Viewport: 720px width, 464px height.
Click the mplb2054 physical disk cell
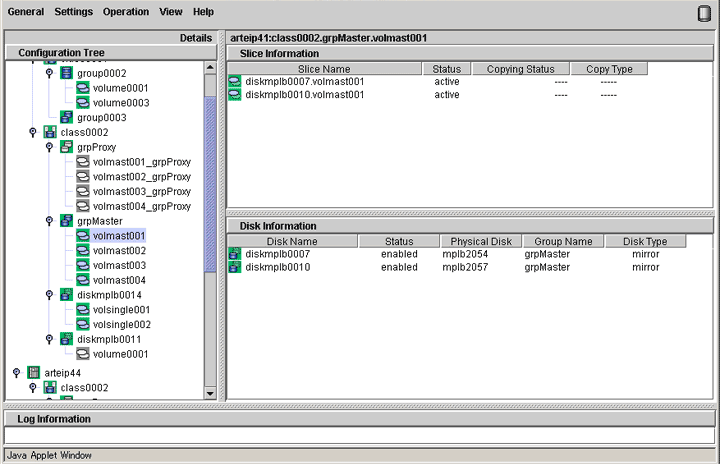click(x=465, y=254)
